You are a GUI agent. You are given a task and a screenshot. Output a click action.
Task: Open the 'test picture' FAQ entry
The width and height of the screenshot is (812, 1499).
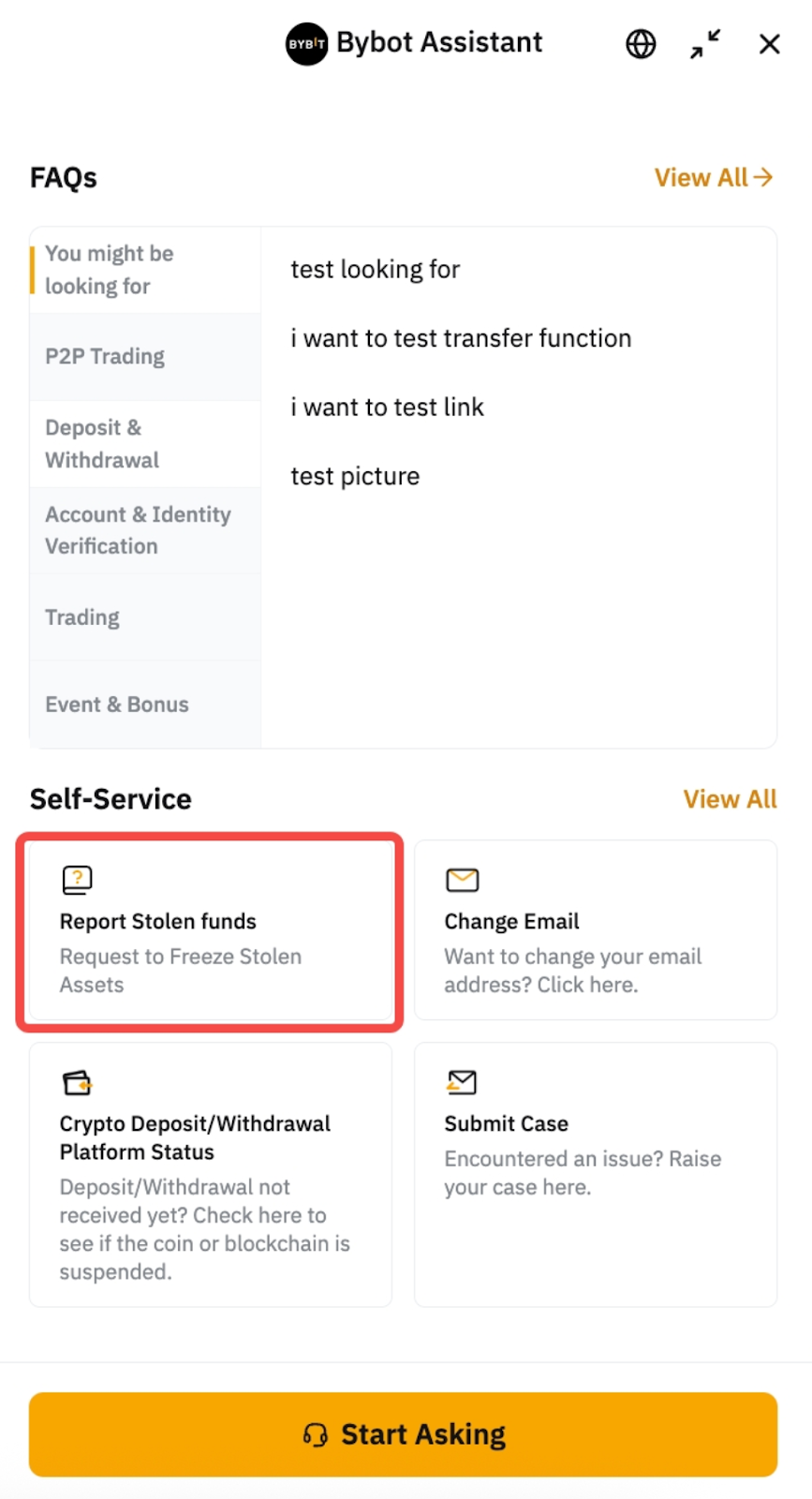[355, 476]
